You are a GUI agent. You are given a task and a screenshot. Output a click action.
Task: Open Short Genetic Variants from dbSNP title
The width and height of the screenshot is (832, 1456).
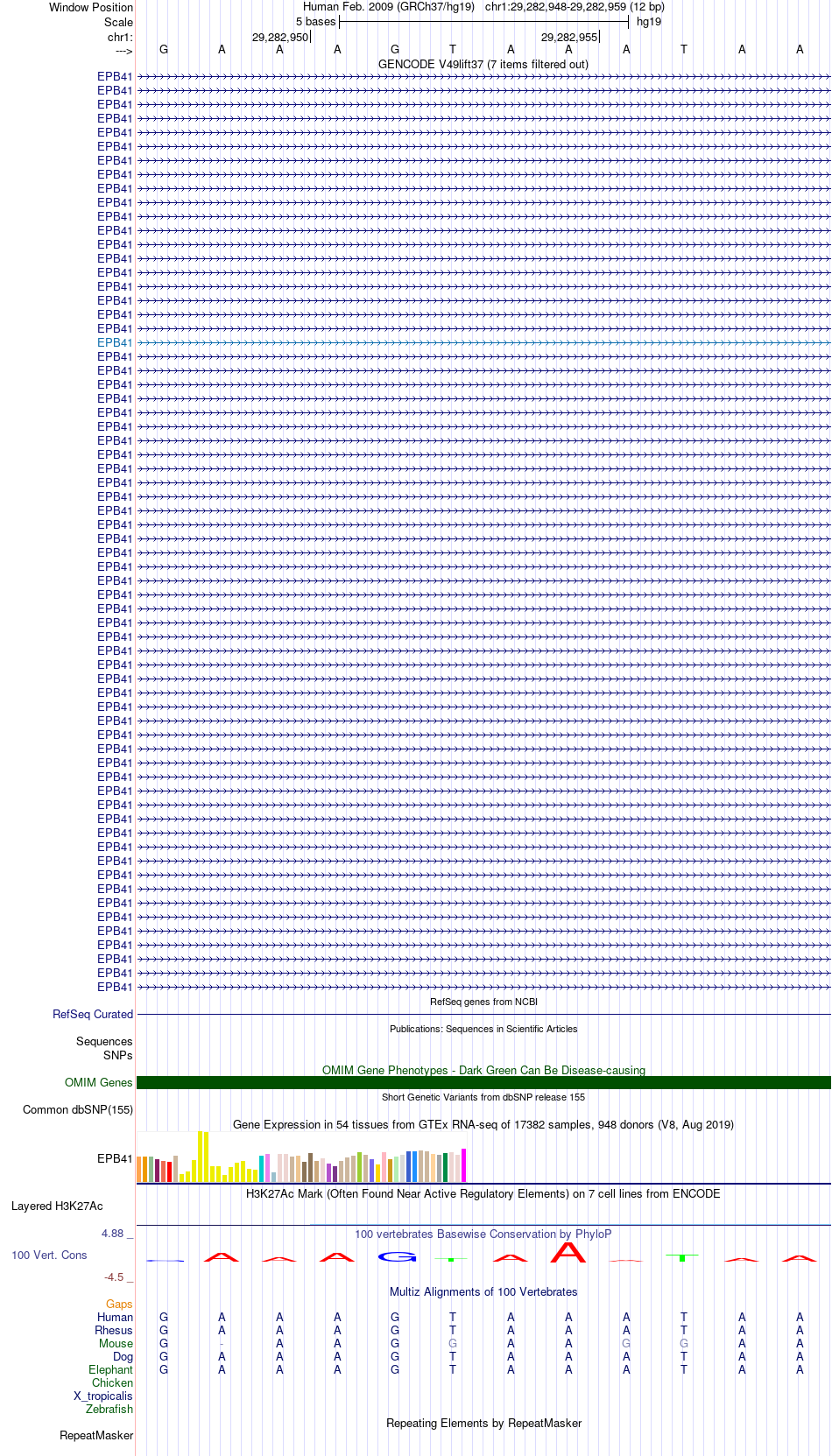pyautogui.click(x=483, y=1097)
